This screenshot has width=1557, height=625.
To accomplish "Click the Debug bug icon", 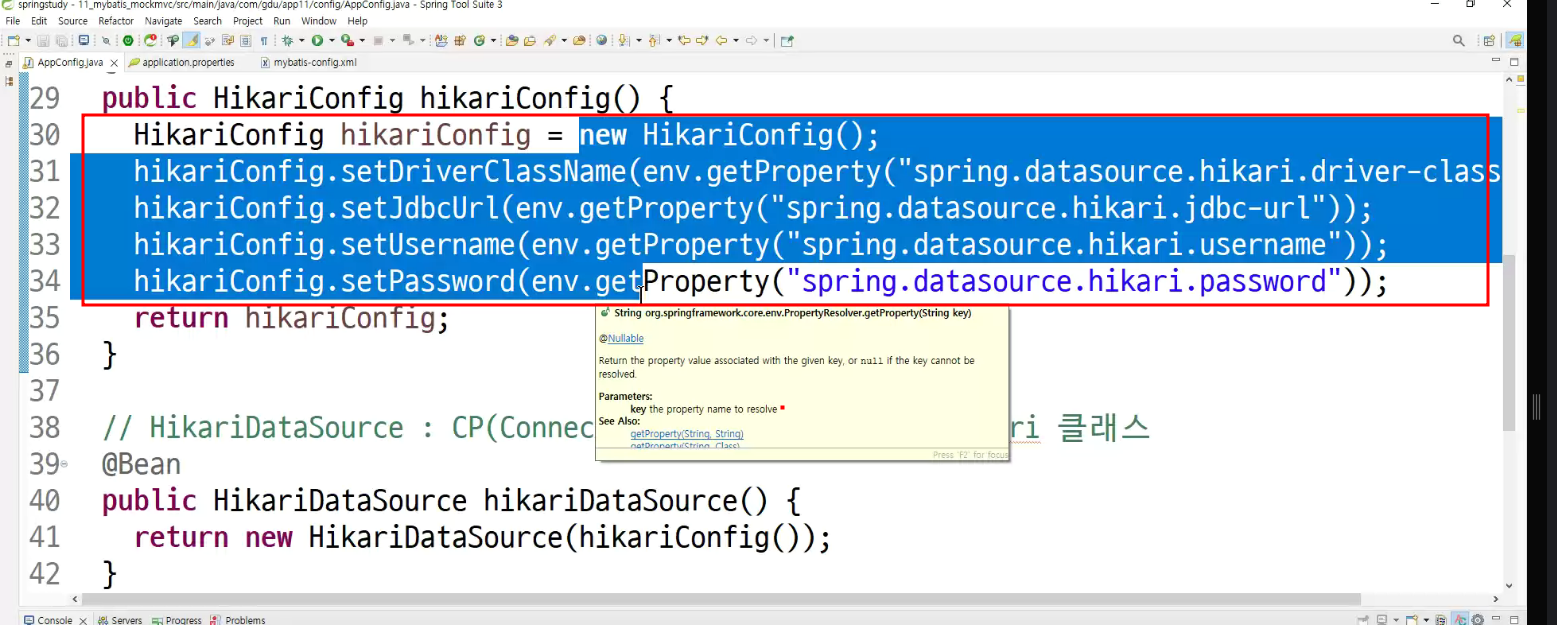I will (287, 40).
